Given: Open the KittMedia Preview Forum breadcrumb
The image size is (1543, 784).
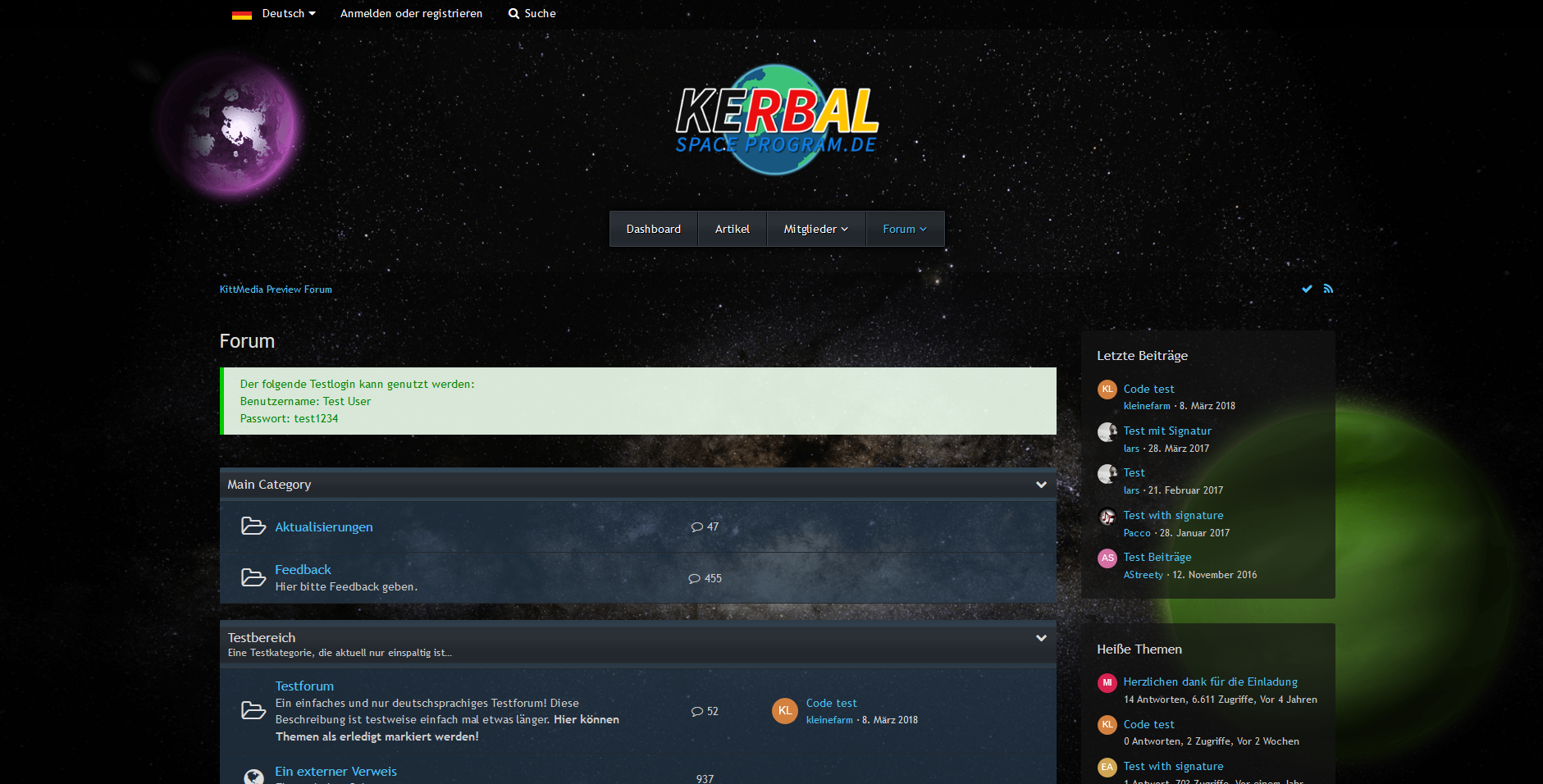Looking at the screenshot, I should (276, 289).
